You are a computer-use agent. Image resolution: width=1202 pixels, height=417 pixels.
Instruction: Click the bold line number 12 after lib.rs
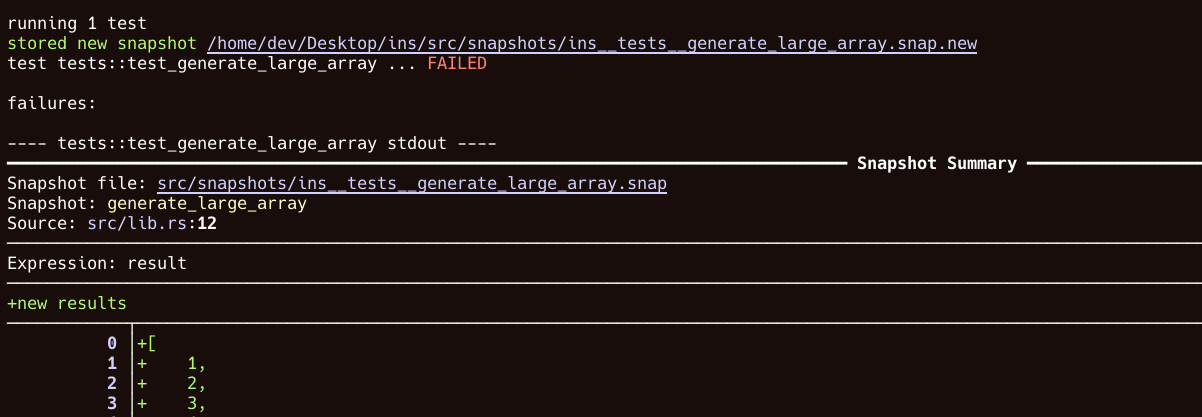click(x=207, y=224)
